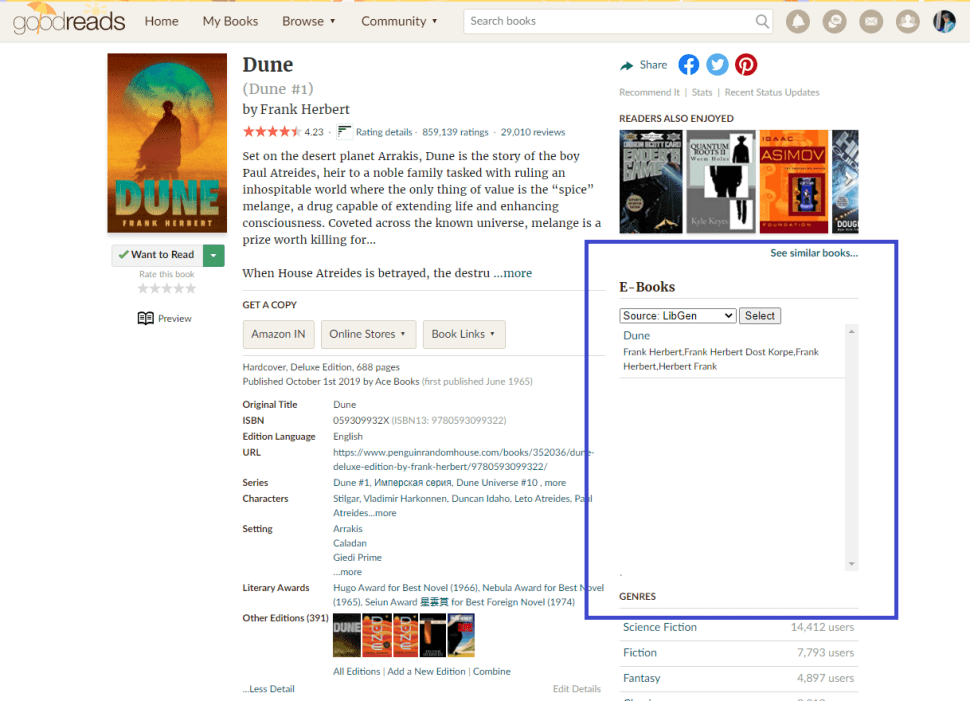Click Add a New Edition link
The width and height of the screenshot is (970, 701).
[x=426, y=671]
